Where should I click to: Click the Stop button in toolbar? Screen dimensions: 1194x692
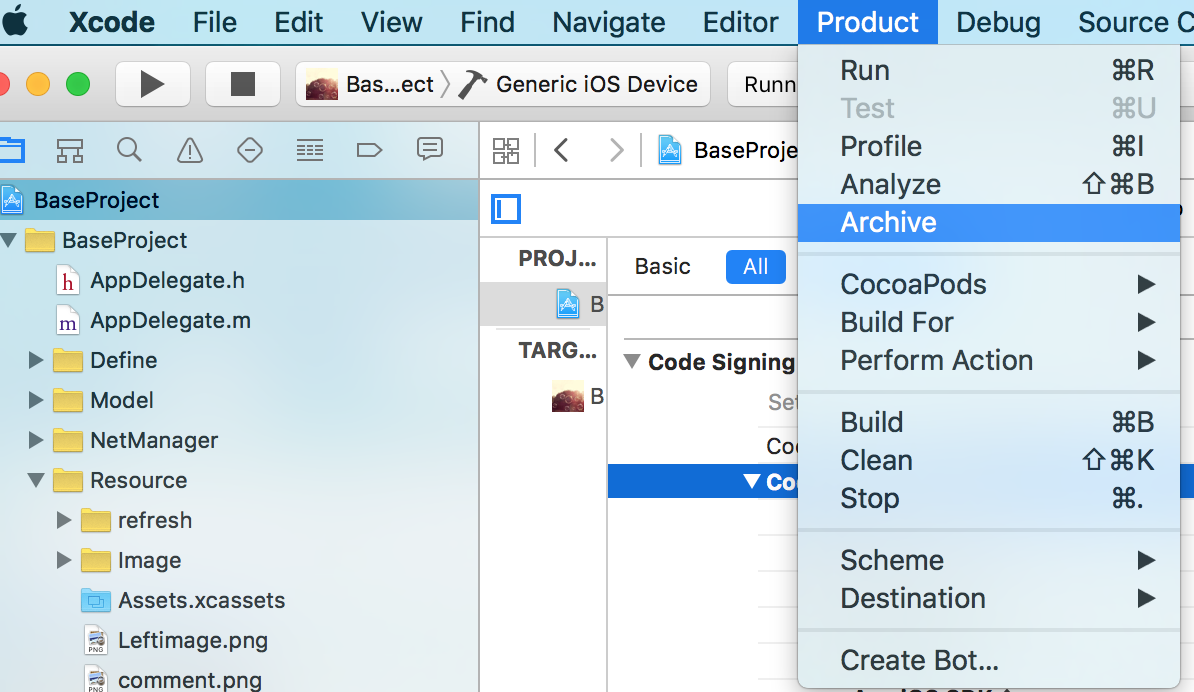[x=243, y=84]
